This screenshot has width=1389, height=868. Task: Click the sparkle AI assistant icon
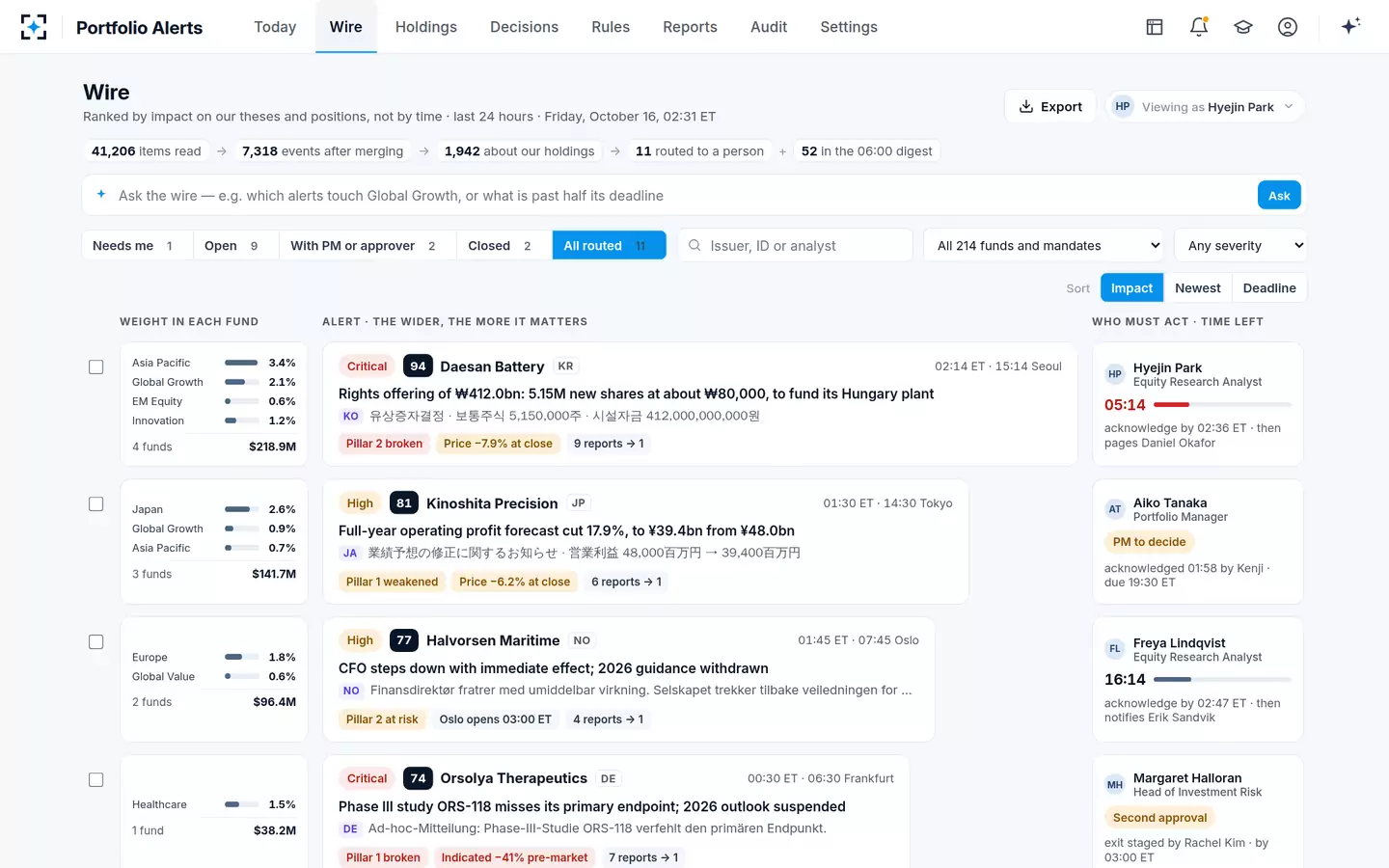[x=1351, y=26]
